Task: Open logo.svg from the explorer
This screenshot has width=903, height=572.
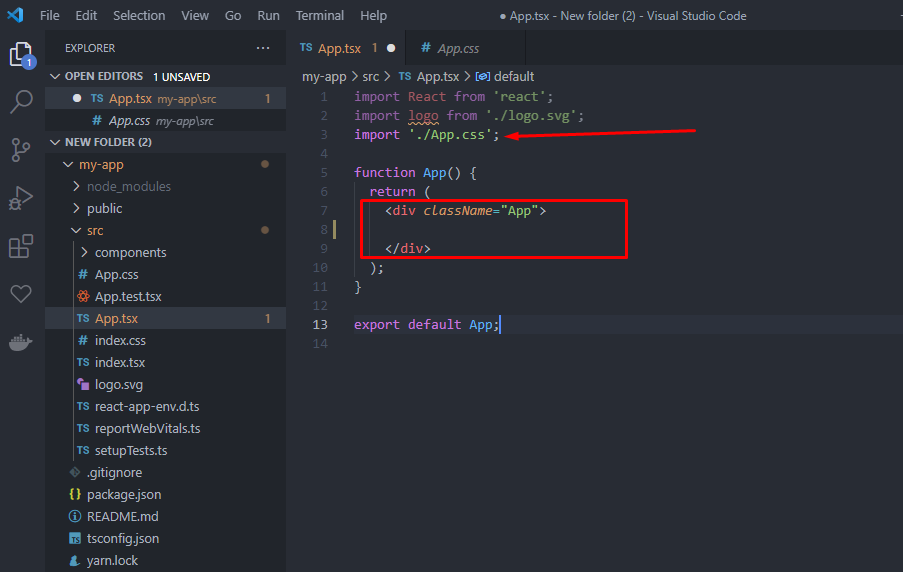Action: click(119, 384)
